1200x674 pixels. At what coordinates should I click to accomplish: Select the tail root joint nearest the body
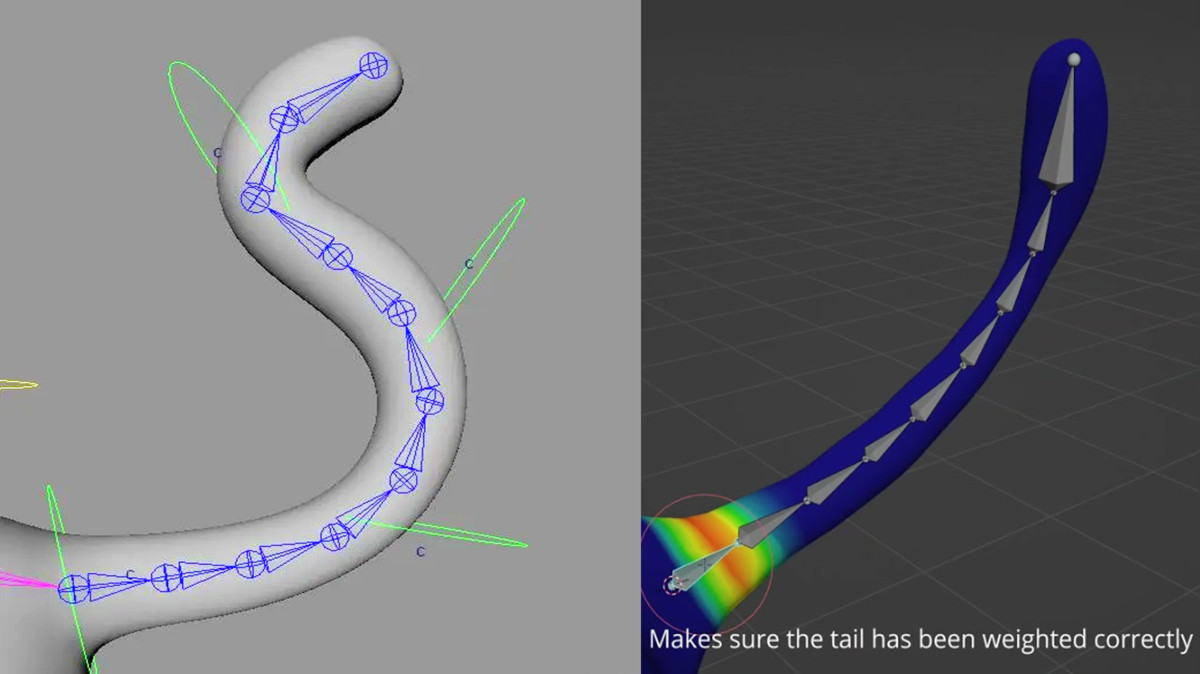tap(72, 589)
